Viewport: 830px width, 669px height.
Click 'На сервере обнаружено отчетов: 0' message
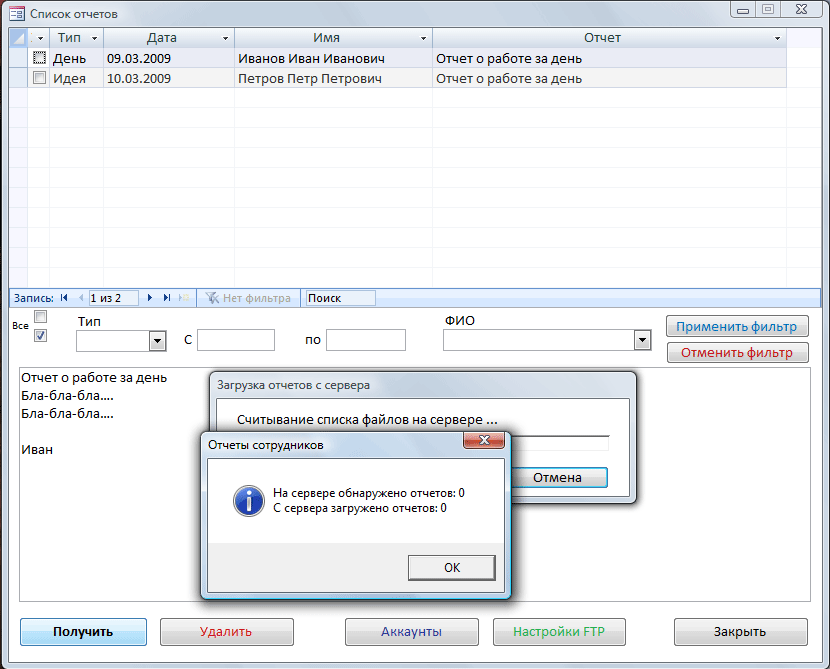click(x=369, y=493)
